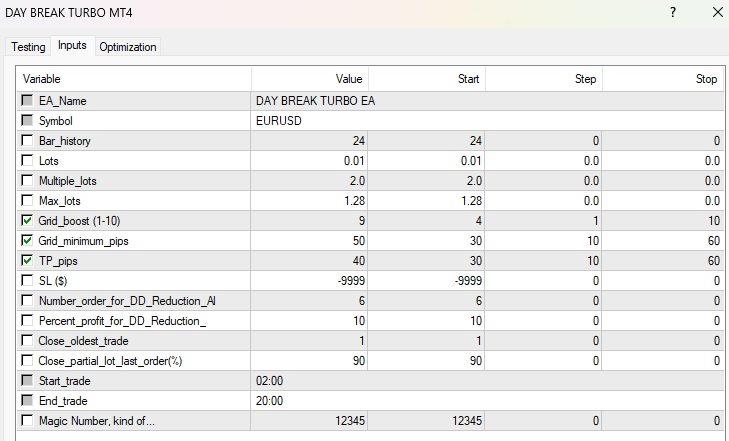This screenshot has width=729, height=441.
Task: Edit the Magic Number start value 12345
Action: coord(426,421)
